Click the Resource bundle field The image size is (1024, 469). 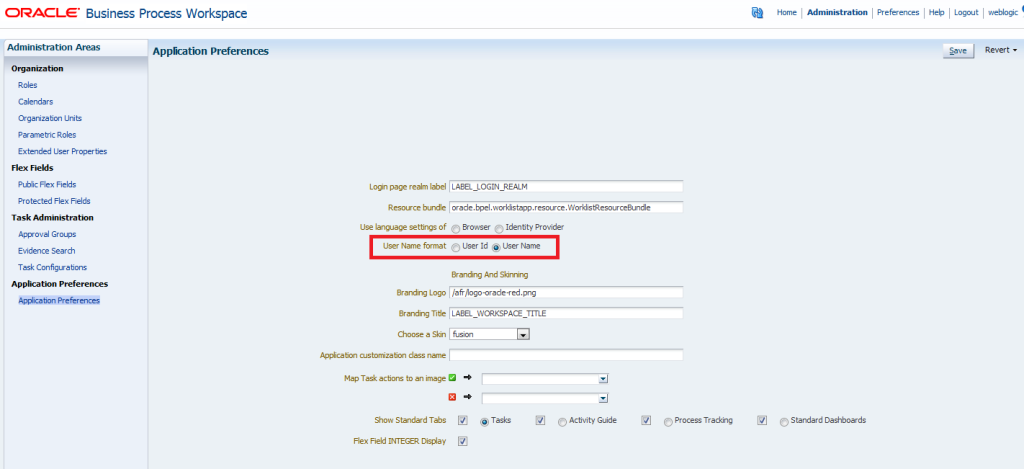(x=566, y=207)
